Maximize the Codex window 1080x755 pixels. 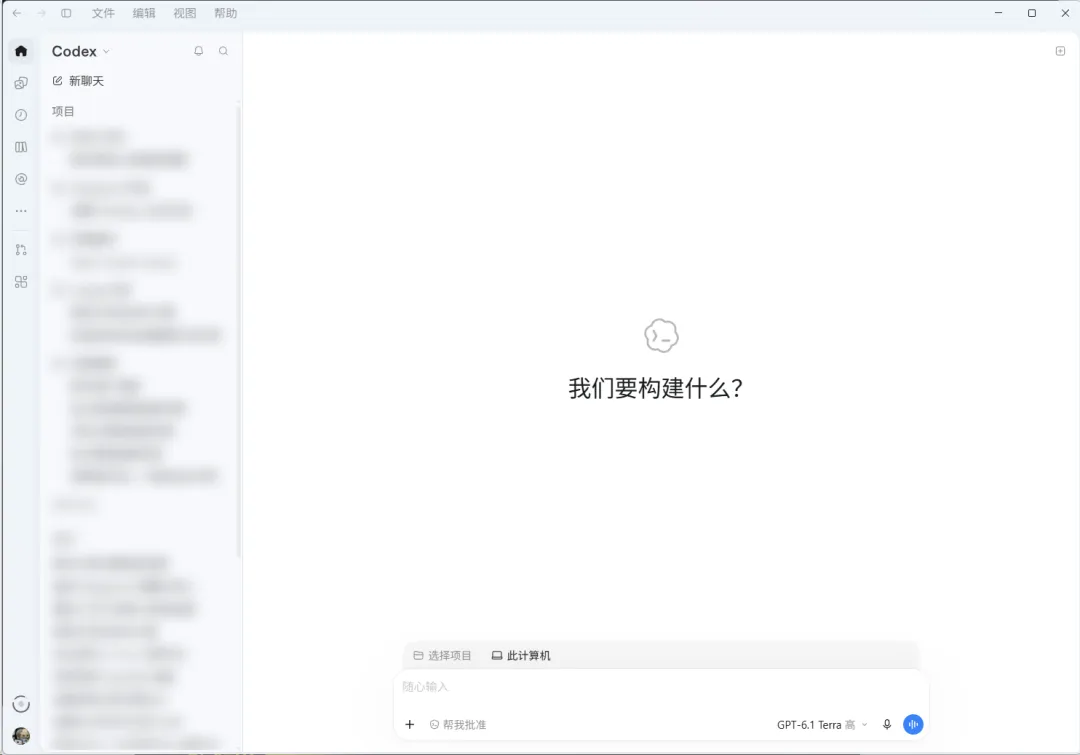click(1032, 13)
